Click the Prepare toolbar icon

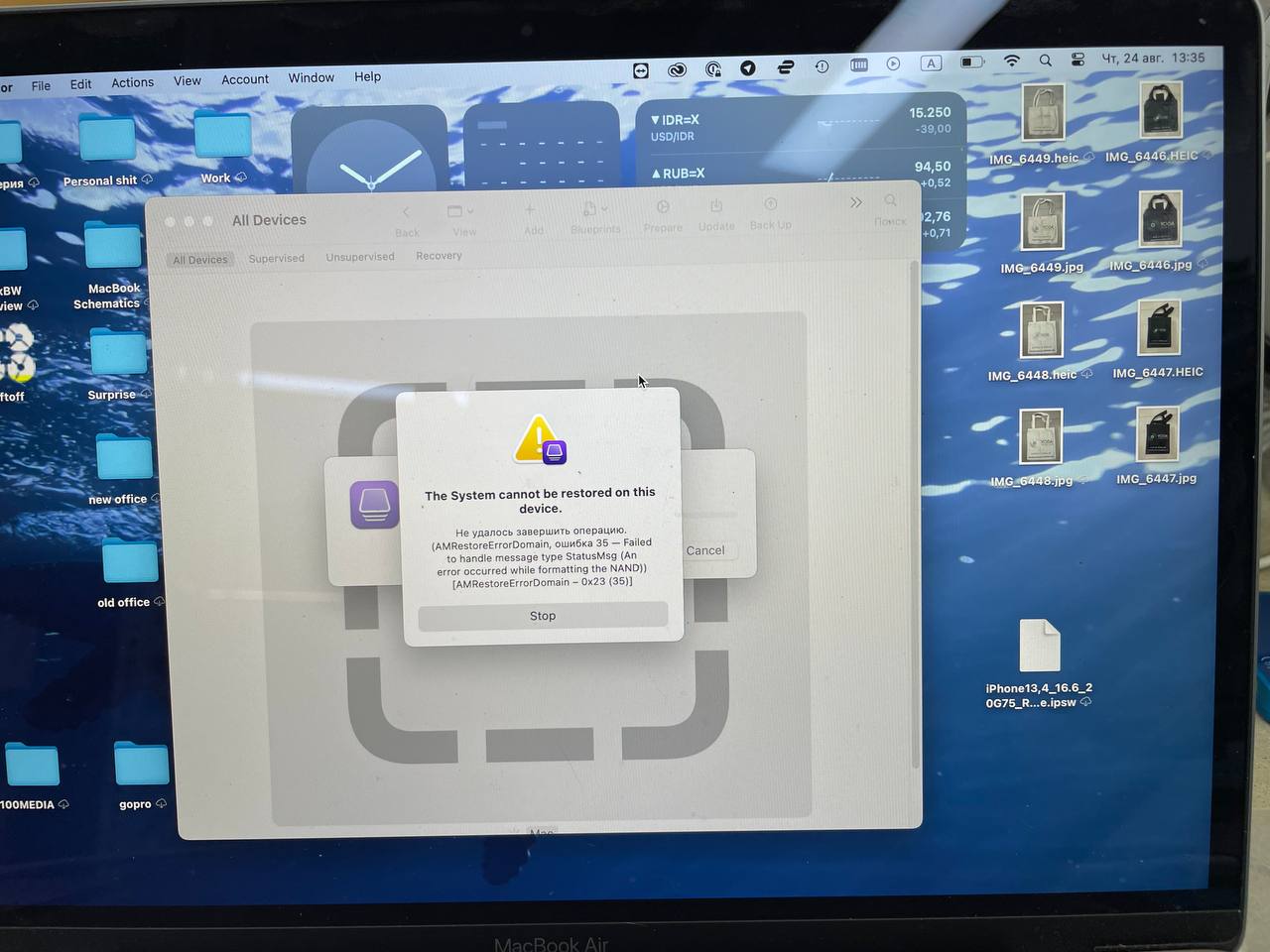pos(663,207)
